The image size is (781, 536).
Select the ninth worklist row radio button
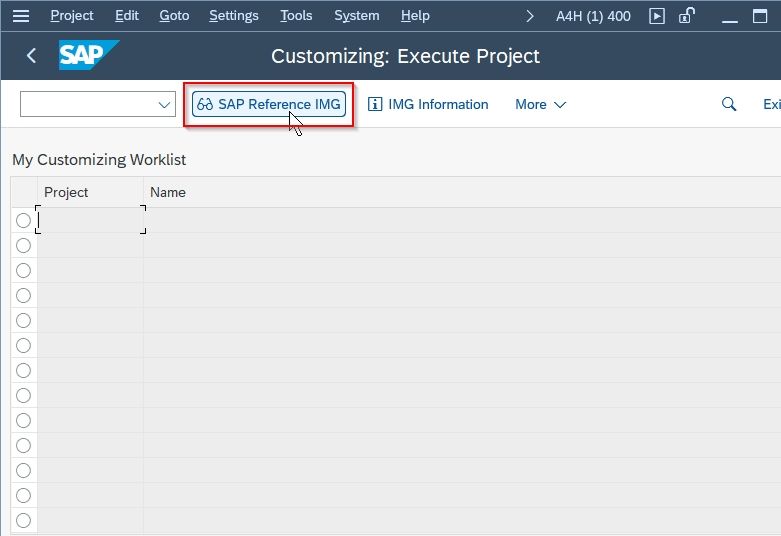[x=23, y=420]
